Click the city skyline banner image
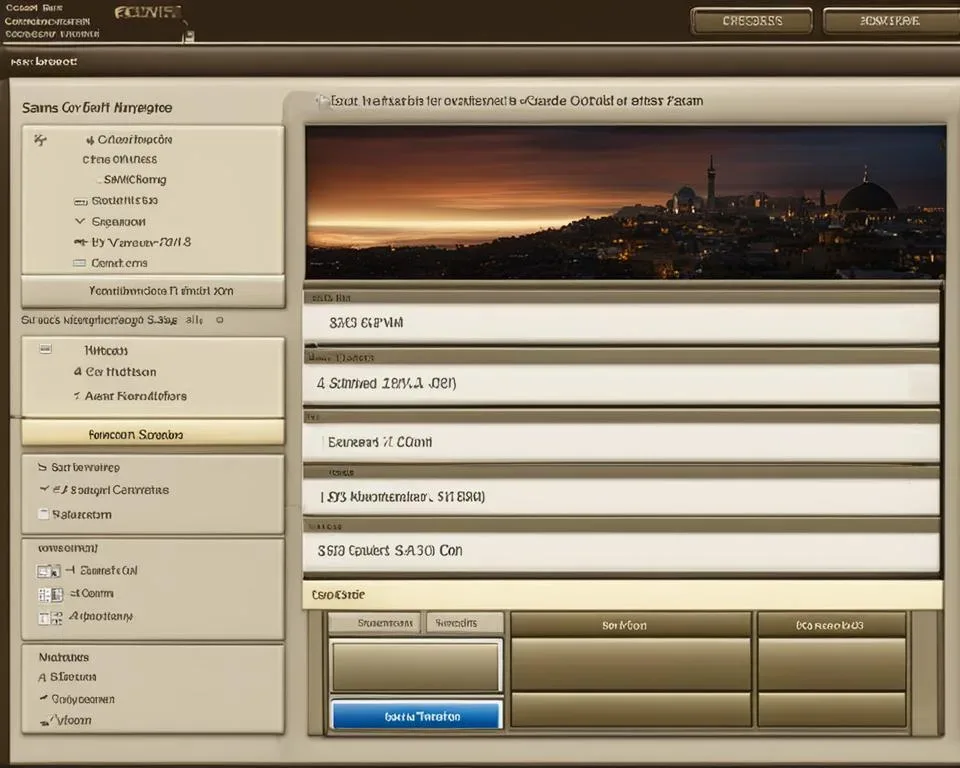The image size is (960, 768). click(x=625, y=202)
